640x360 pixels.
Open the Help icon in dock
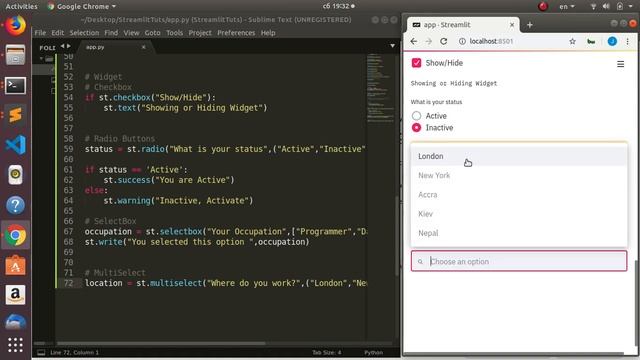point(15,205)
